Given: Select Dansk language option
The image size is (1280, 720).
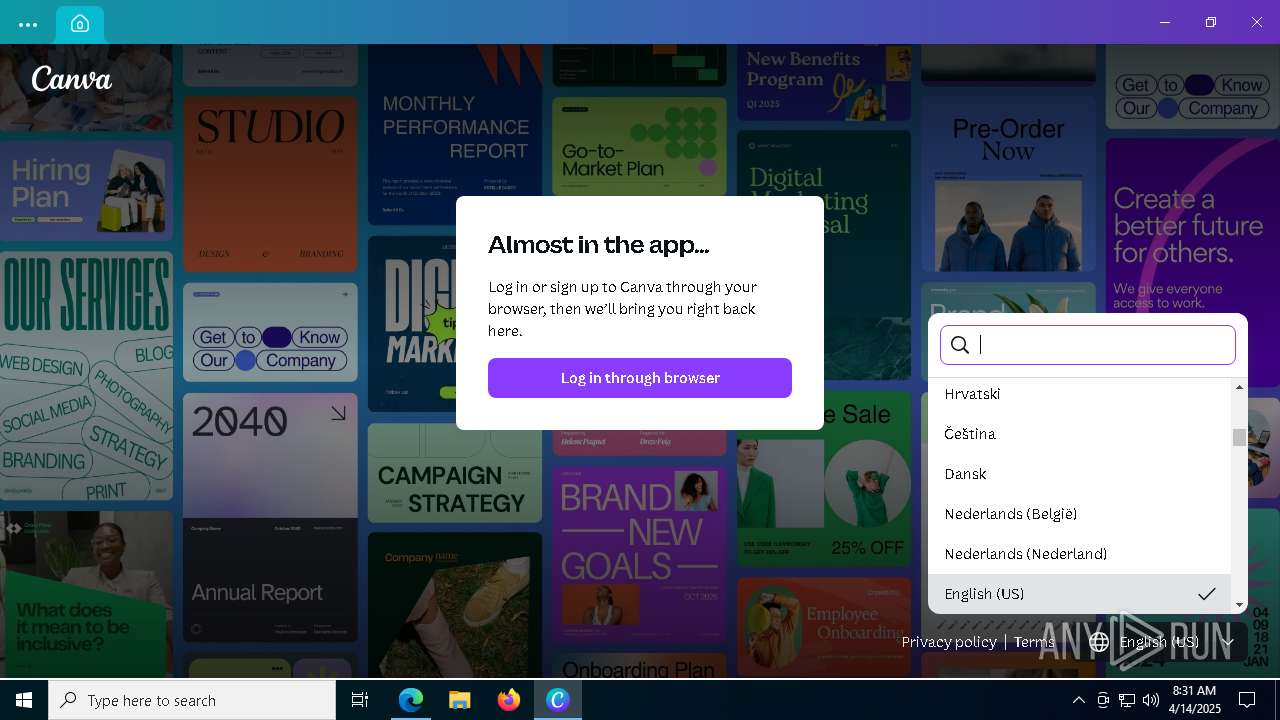Looking at the screenshot, I should (1080, 474).
